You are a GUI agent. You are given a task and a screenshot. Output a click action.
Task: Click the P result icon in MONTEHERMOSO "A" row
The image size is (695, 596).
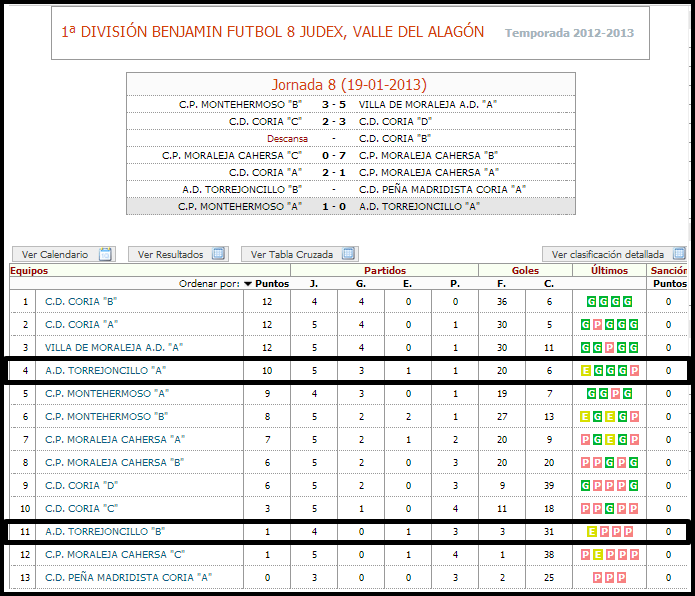(615, 394)
